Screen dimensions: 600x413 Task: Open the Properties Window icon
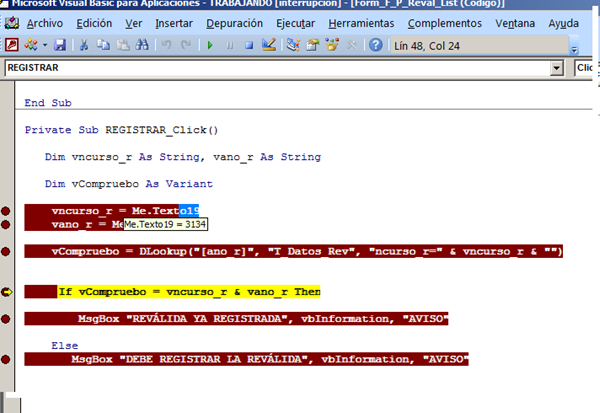point(313,45)
